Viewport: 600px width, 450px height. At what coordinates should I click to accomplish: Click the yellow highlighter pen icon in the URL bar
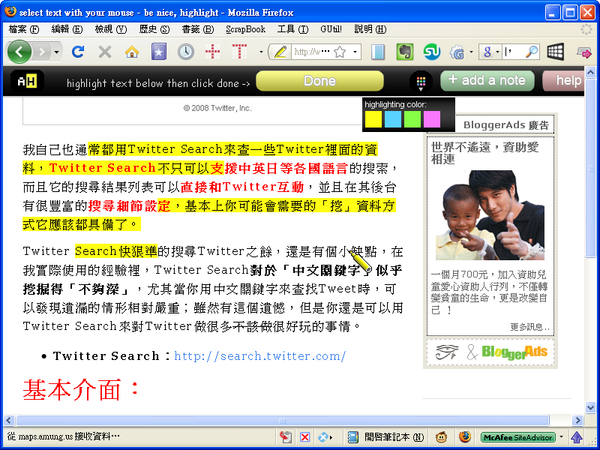280,52
